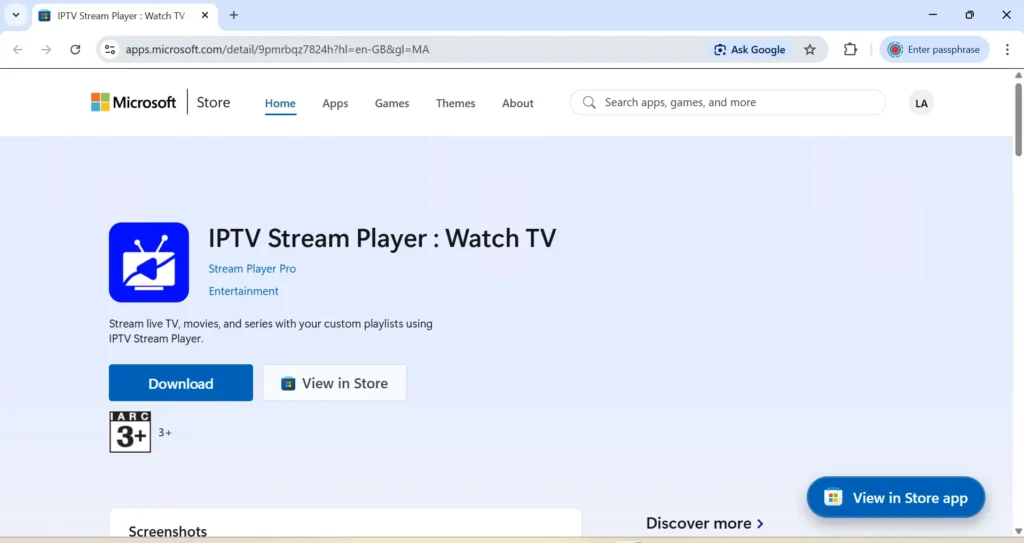Select the IPTV Stream Player browser tab
1024x543 pixels.
pyautogui.click(x=124, y=15)
